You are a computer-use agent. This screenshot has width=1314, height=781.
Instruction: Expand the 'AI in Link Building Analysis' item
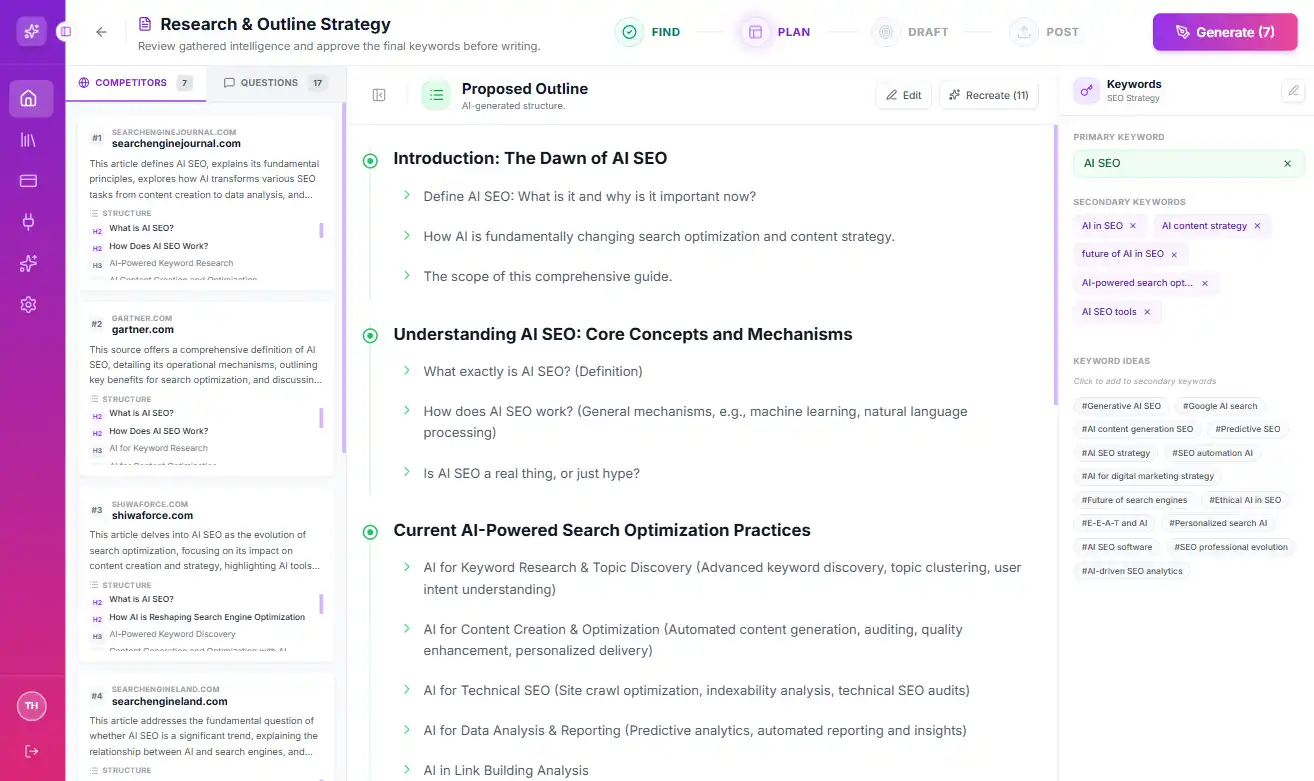[406, 770]
